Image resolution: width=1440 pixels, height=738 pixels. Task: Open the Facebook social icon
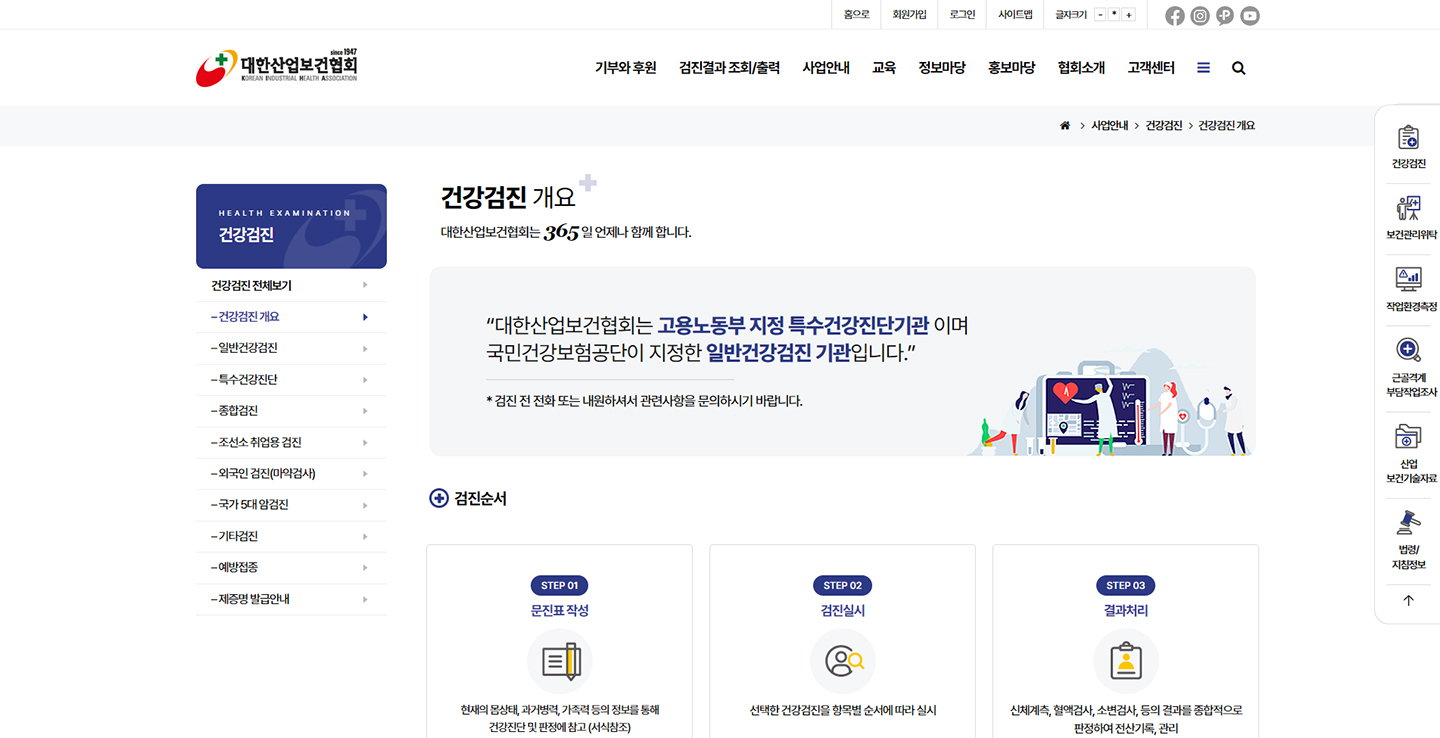tap(1175, 16)
